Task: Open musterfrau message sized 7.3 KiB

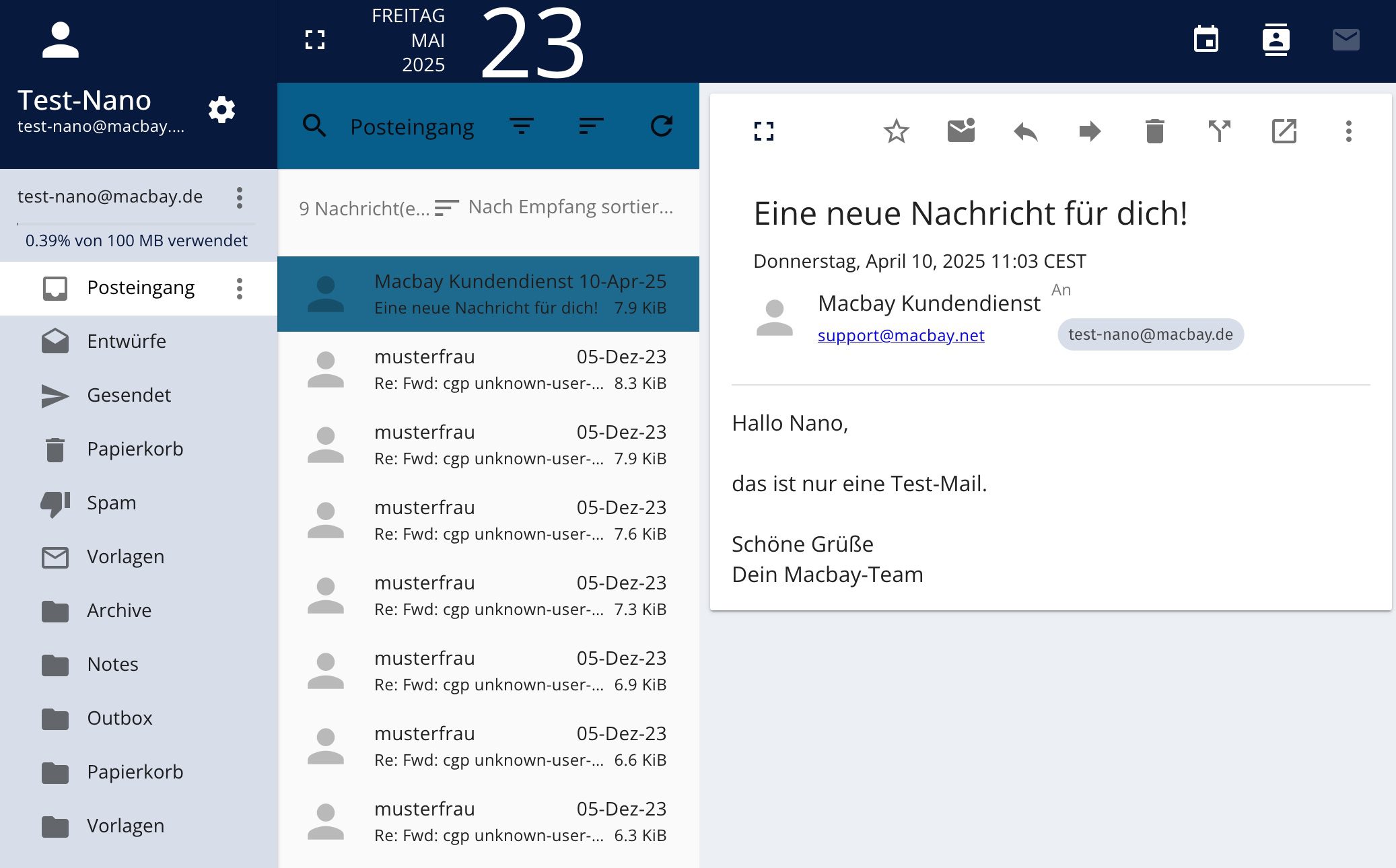Action: (x=488, y=595)
